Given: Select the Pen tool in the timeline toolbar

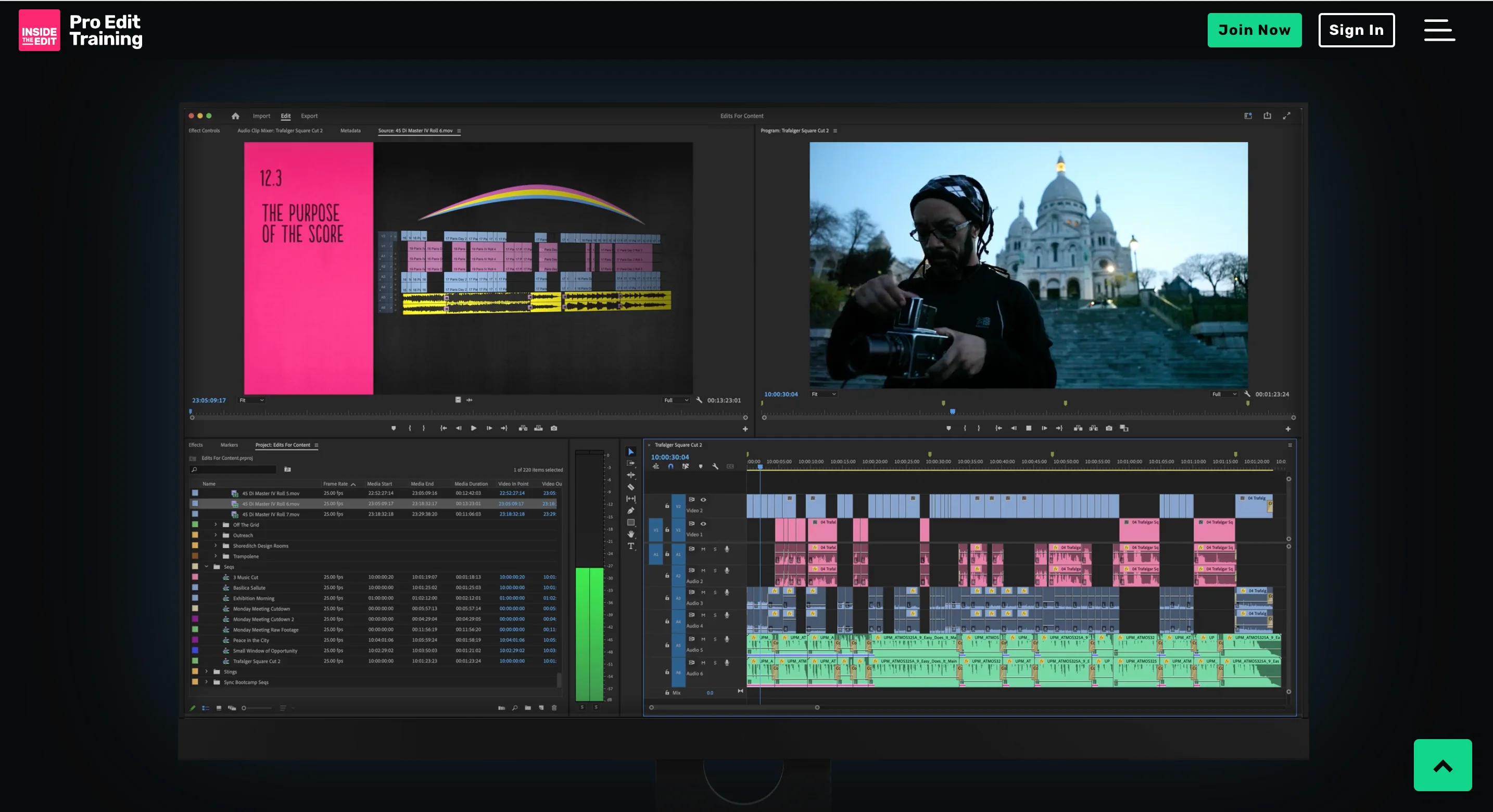Looking at the screenshot, I should pyautogui.click(x=631, y=511).
